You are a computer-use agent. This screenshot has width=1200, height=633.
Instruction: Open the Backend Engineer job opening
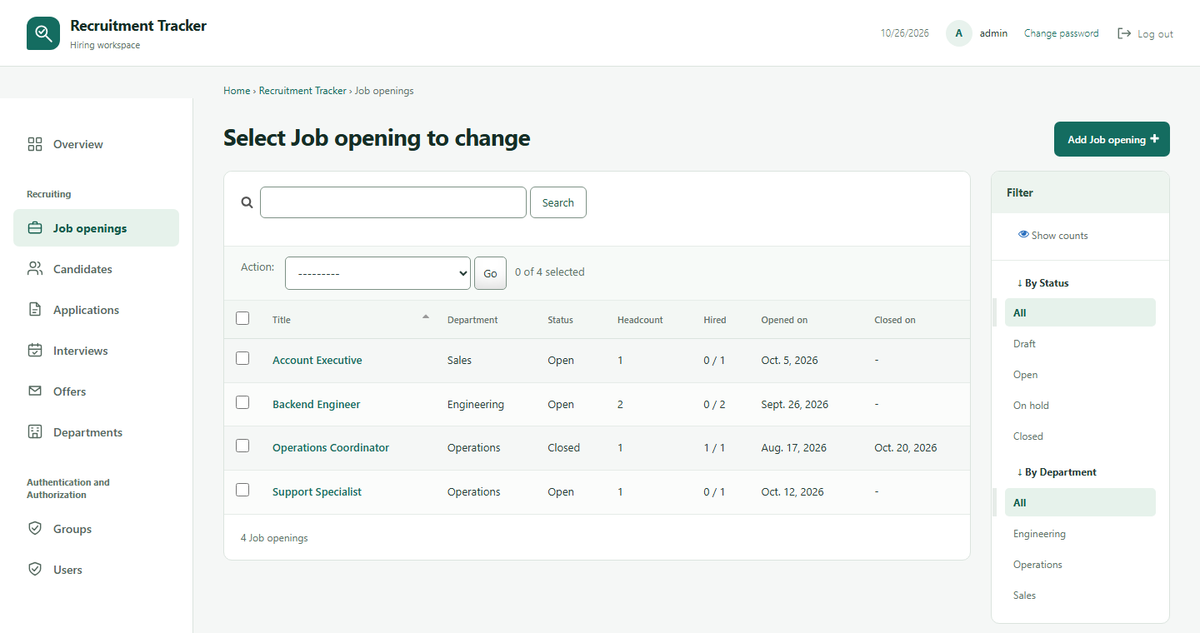[x=316, y=404]
